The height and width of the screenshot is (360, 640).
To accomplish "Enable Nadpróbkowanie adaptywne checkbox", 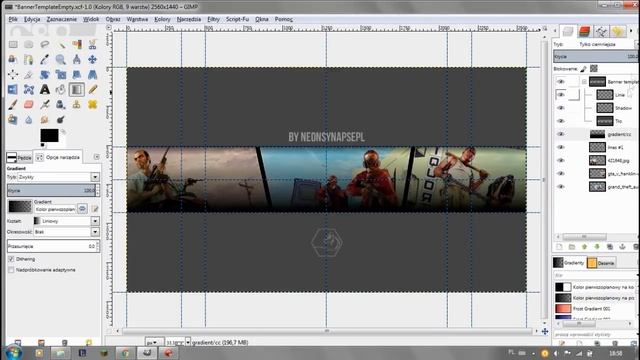I will [x=11, y=270].
